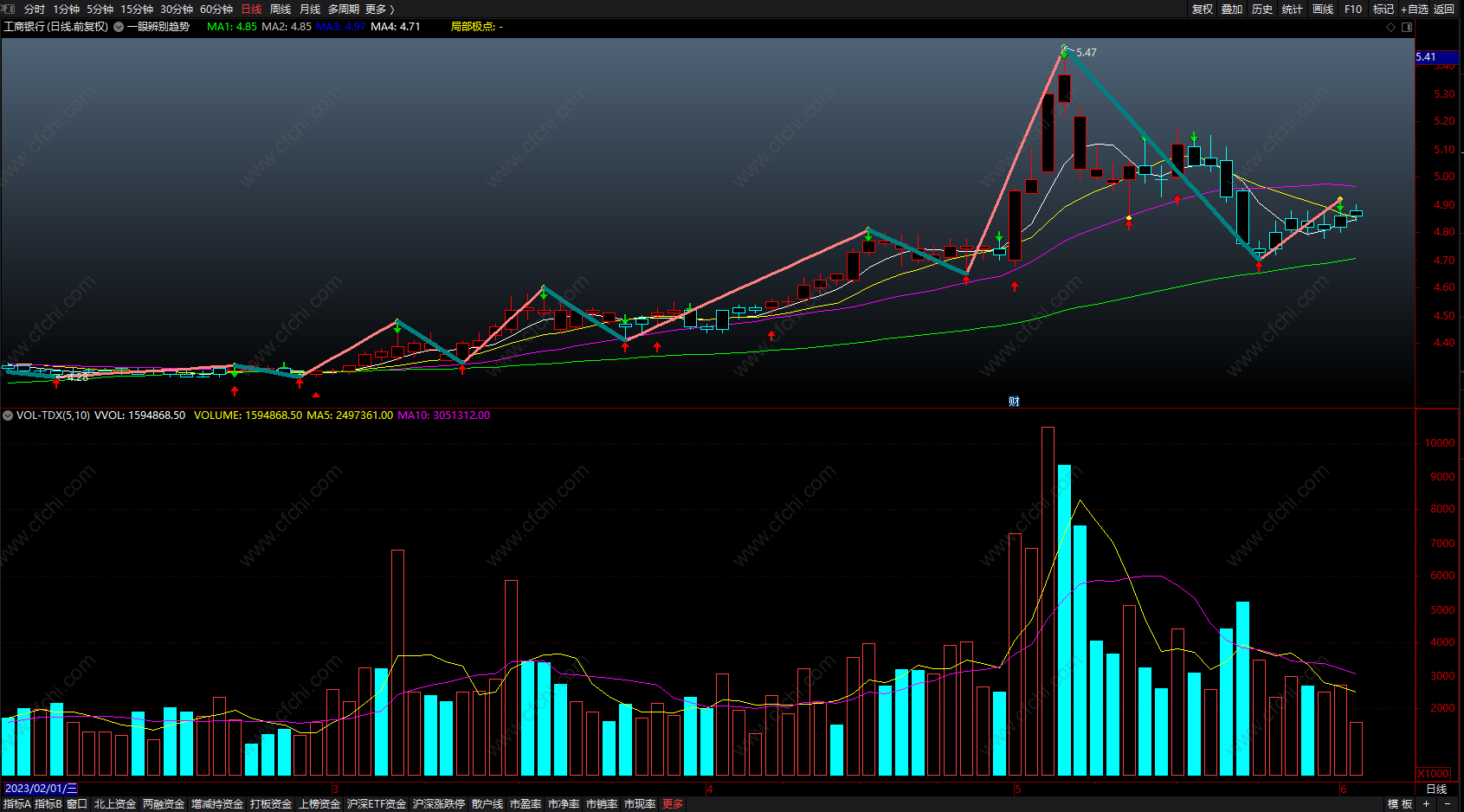Image resolution: width=1464 pixels, height=812 pixels.
Task: Expand the main chart indicator circle dropdown
Action: (x=119, y=27)
